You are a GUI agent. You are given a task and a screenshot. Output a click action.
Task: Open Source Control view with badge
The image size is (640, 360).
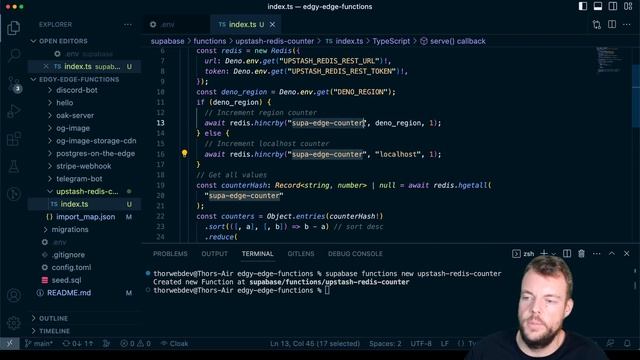pyautogui.click(x=14, y=84)
